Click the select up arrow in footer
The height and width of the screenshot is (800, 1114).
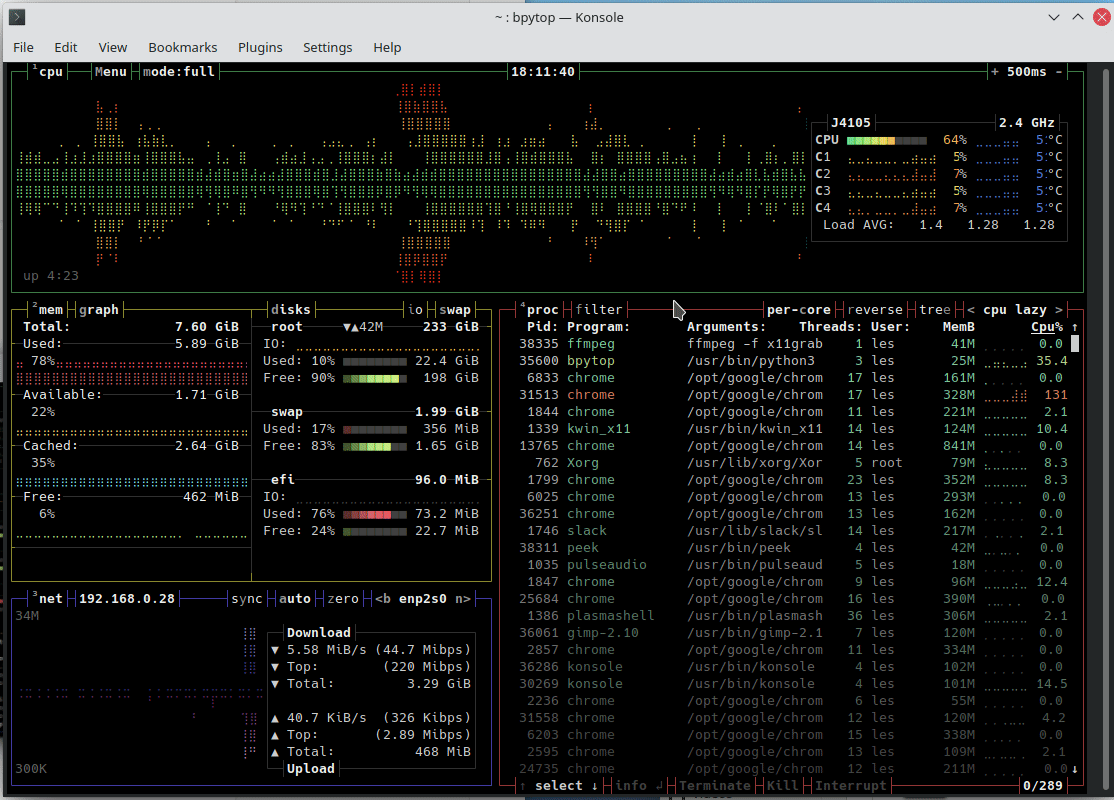point(523,786)
